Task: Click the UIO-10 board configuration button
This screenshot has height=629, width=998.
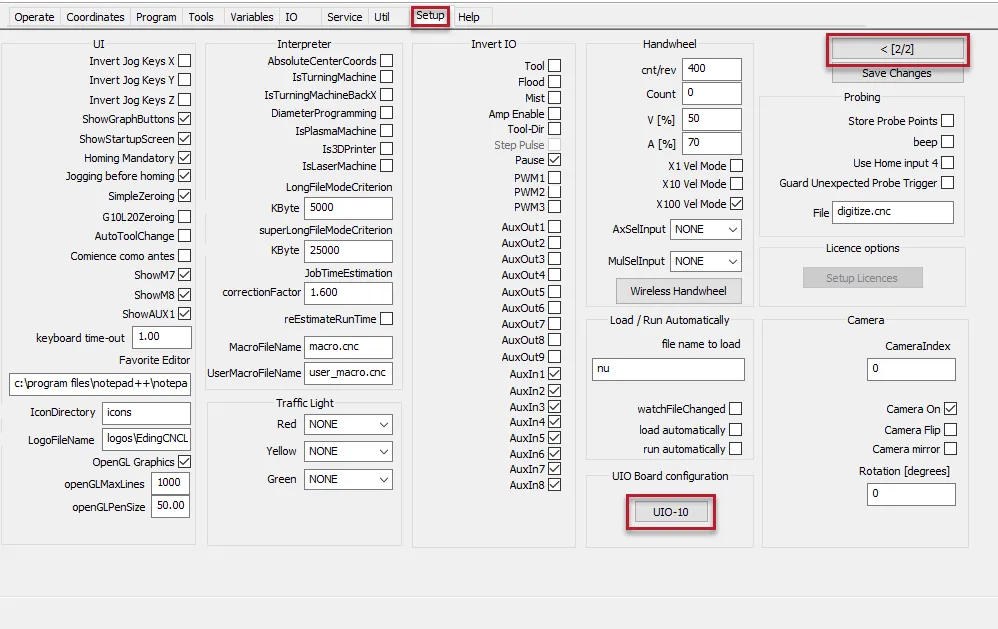Action: click(x=671, y=512)
